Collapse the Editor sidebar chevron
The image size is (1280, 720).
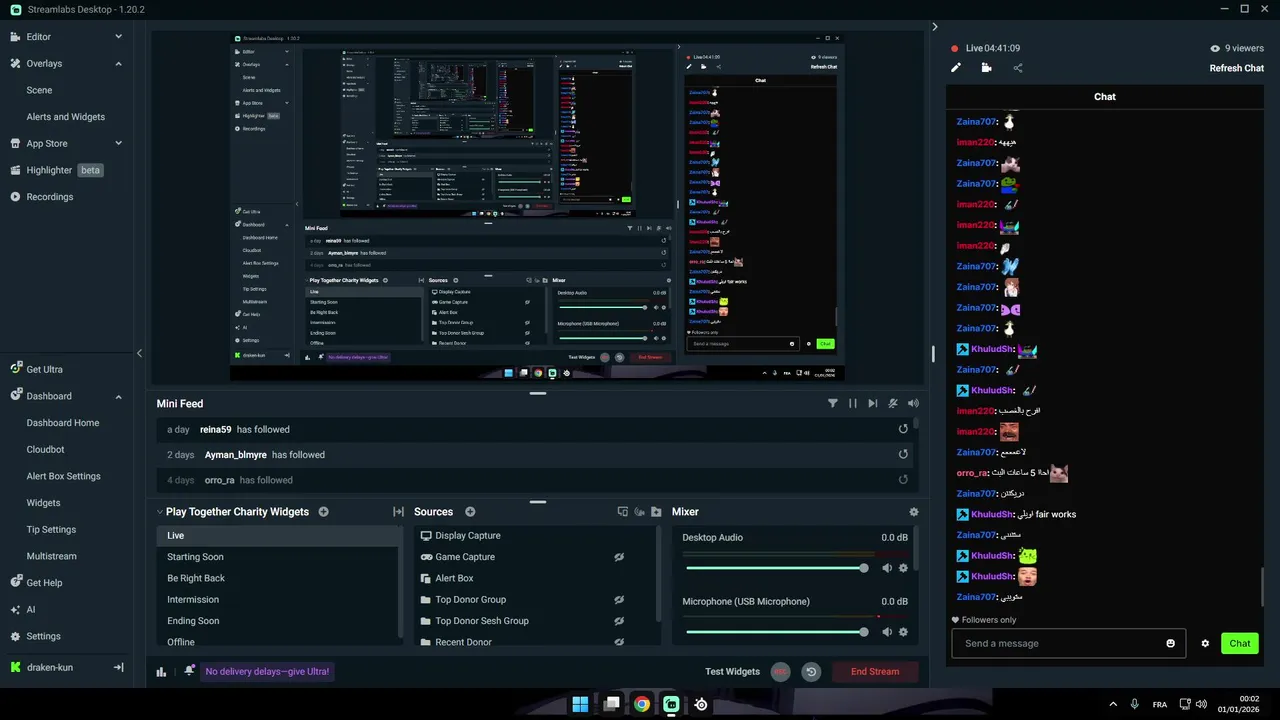(118, 37)
